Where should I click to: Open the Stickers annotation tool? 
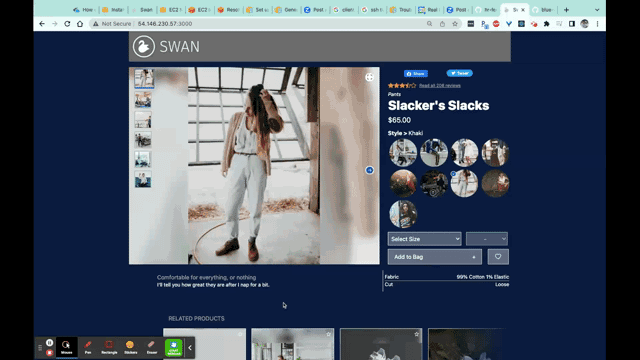click(130, 347)
